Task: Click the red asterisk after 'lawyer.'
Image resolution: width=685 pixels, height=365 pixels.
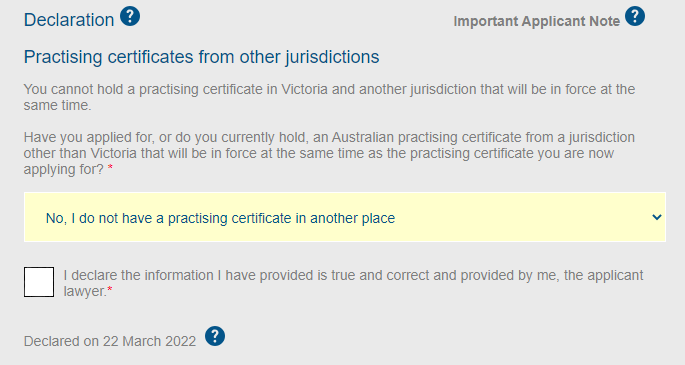Action: (110, 290)
